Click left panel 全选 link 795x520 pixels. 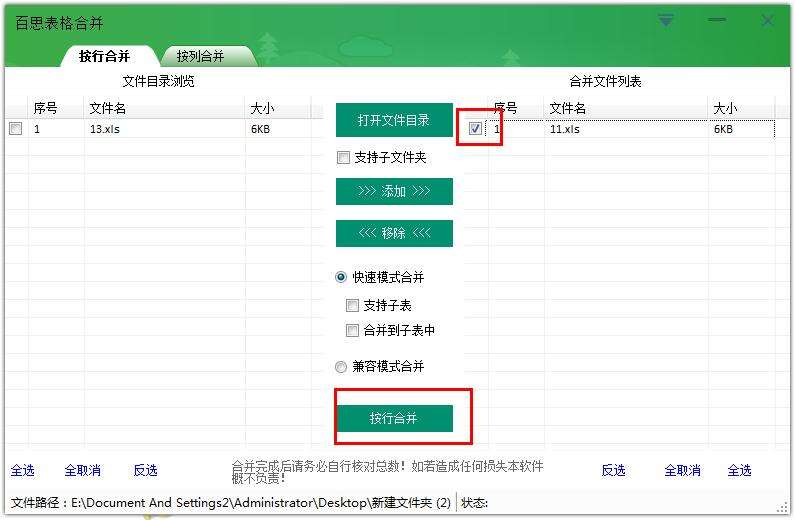click(23, 470)
